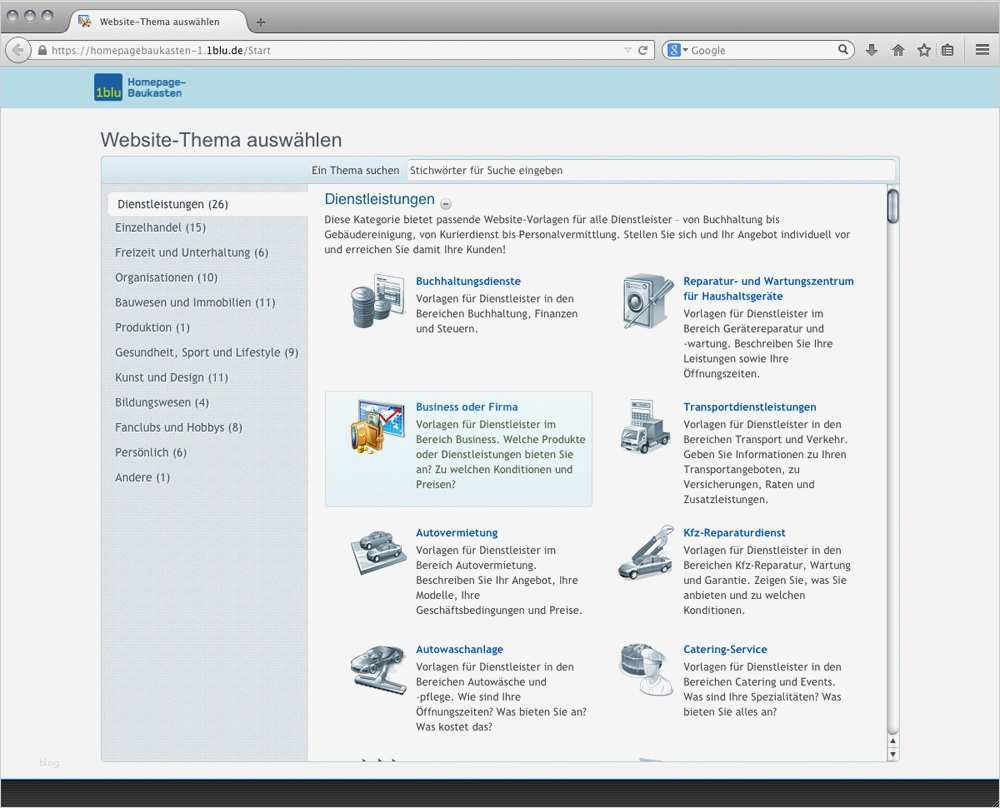Open the Catering-Service link
The image size is (1000, 808).
coord(725,649)
